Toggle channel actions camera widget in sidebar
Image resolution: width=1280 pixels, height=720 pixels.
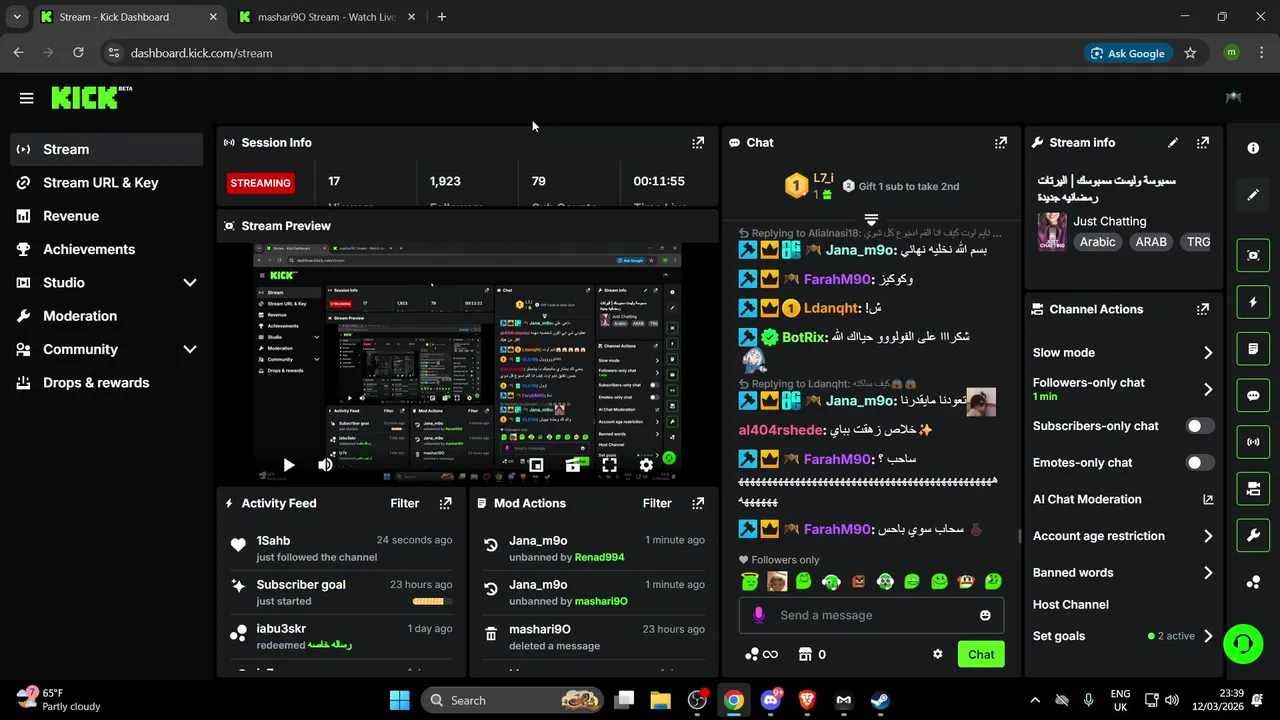1253,489
